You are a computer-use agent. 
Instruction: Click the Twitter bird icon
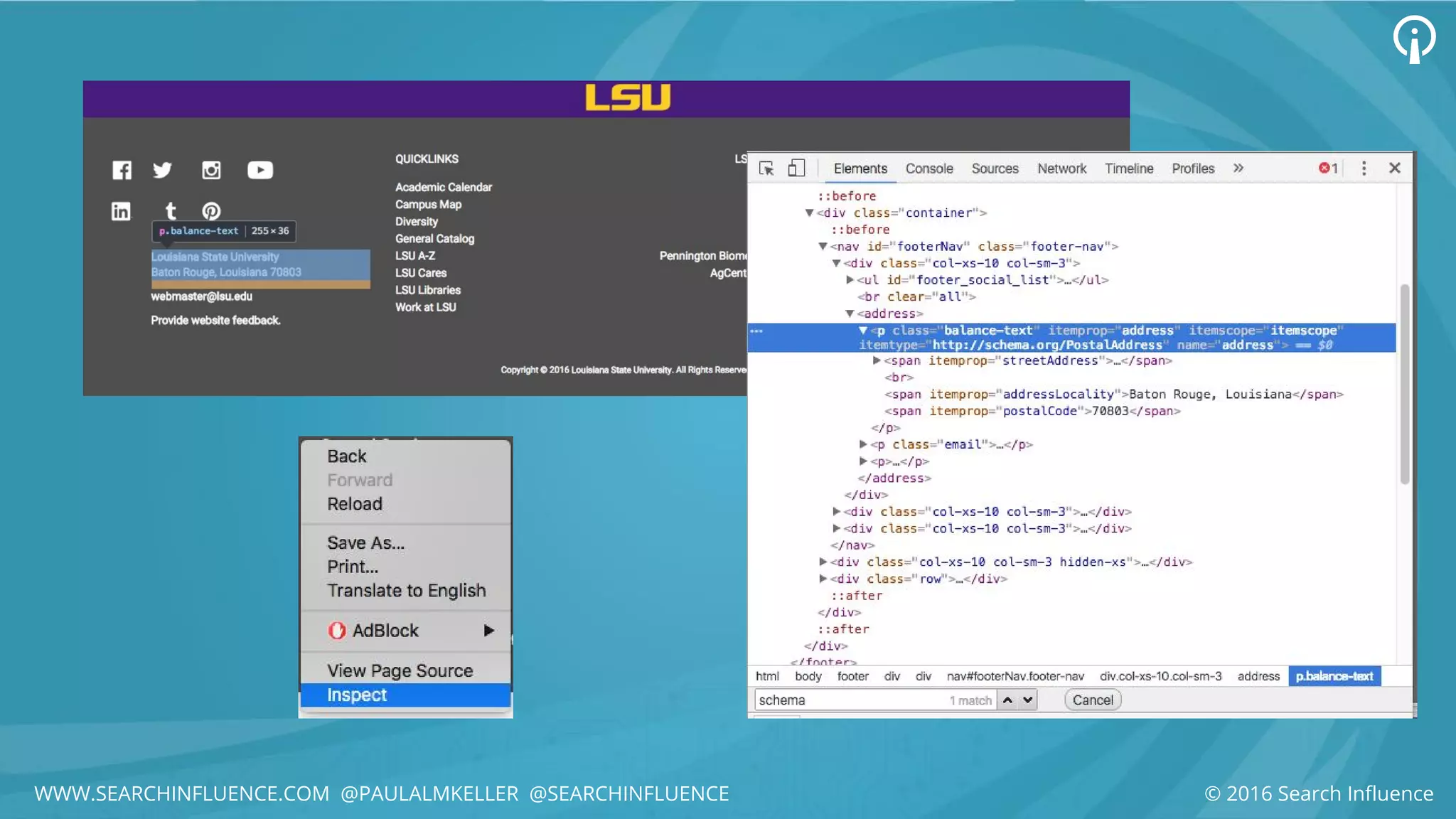[162, 171]
